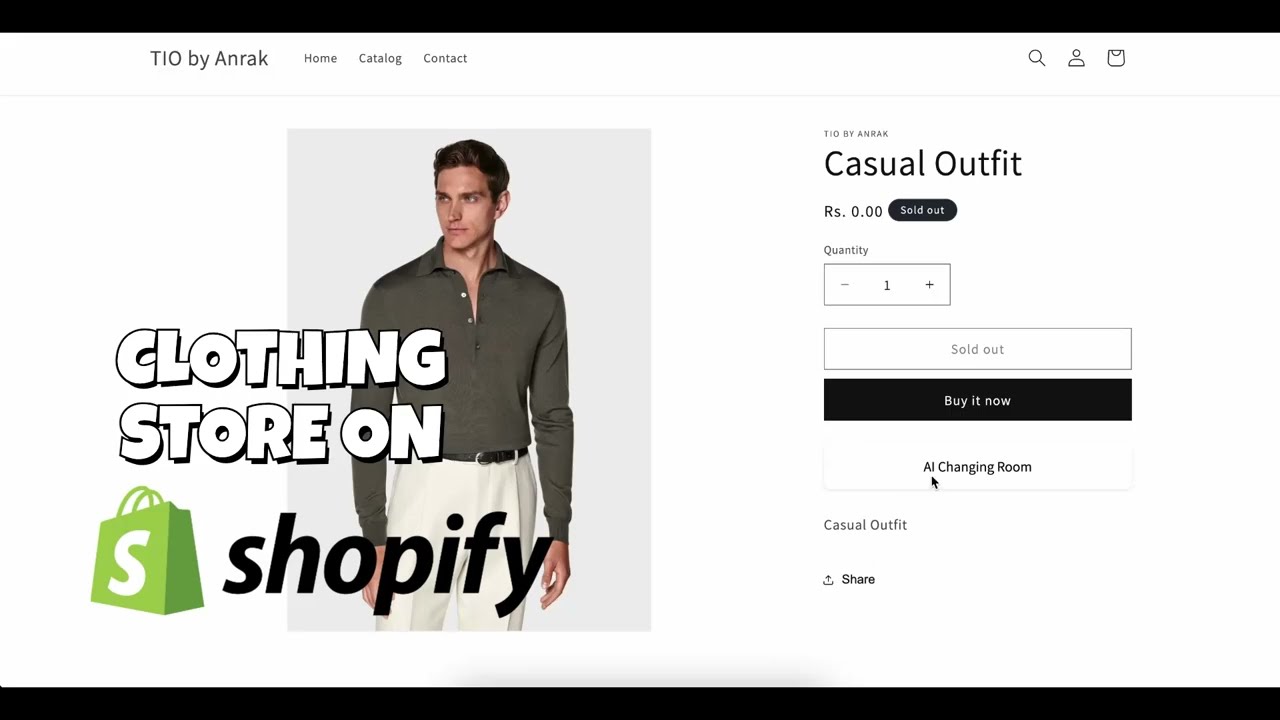Select the quantity number input field
The image size is (1280, 720).
coord(887,285)
